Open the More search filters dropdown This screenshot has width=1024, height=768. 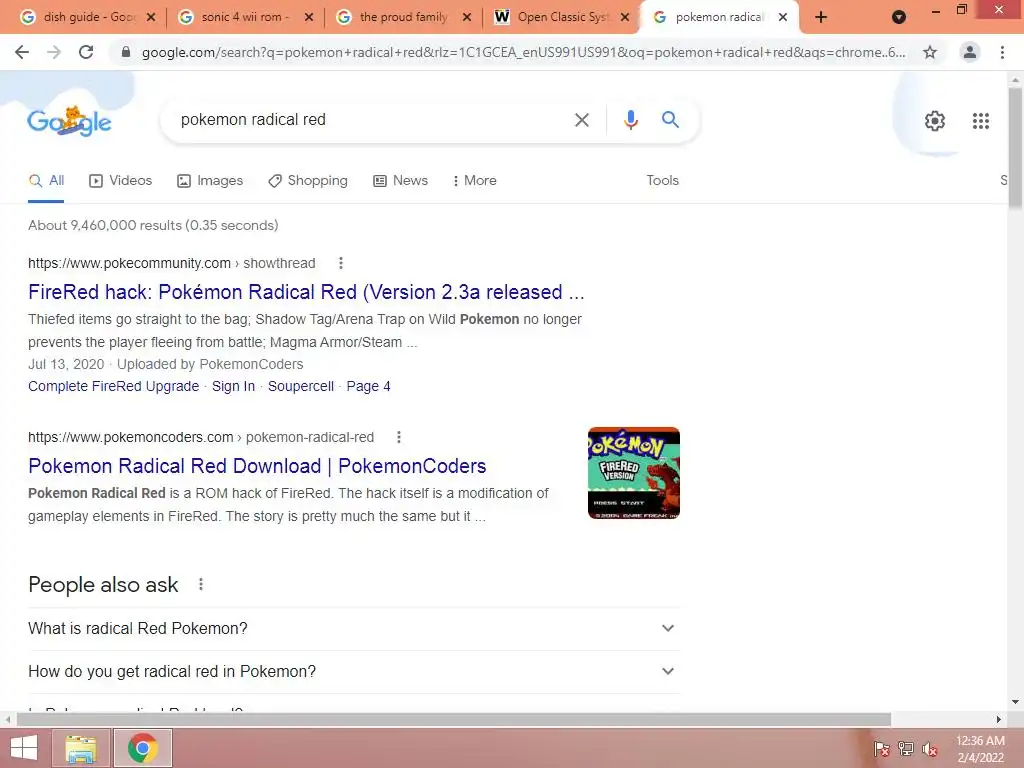click(x=475, y=180)
